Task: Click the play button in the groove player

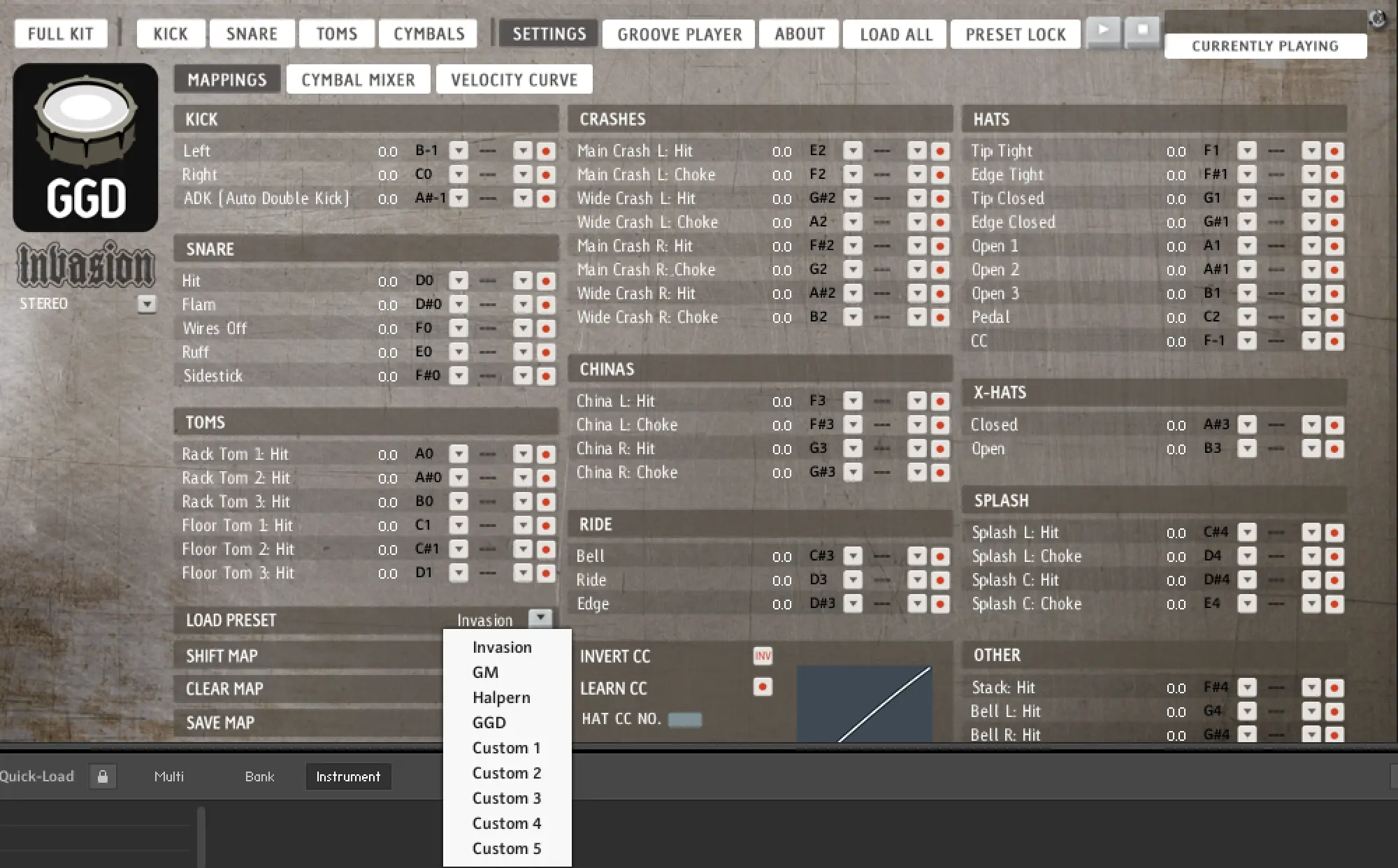Action: (x=1104, y=31)
